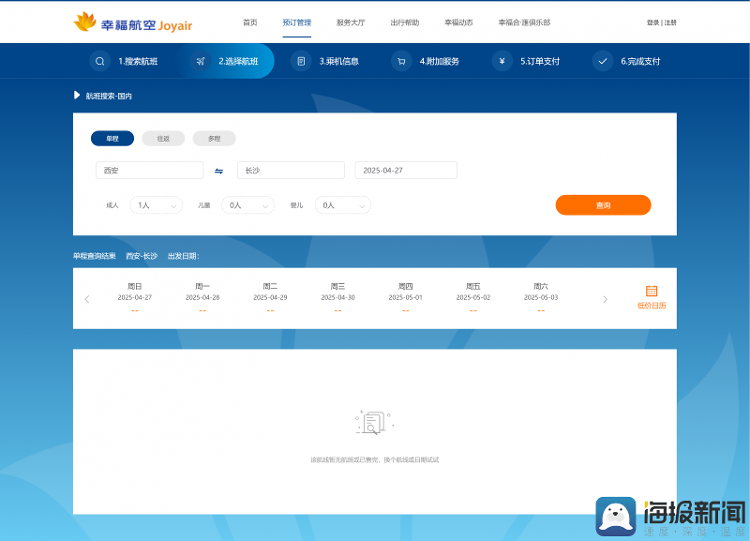Click the departure city field 西安
This screenshot has width=750, height=541.
pyautogui.click(x=150, y=170)
